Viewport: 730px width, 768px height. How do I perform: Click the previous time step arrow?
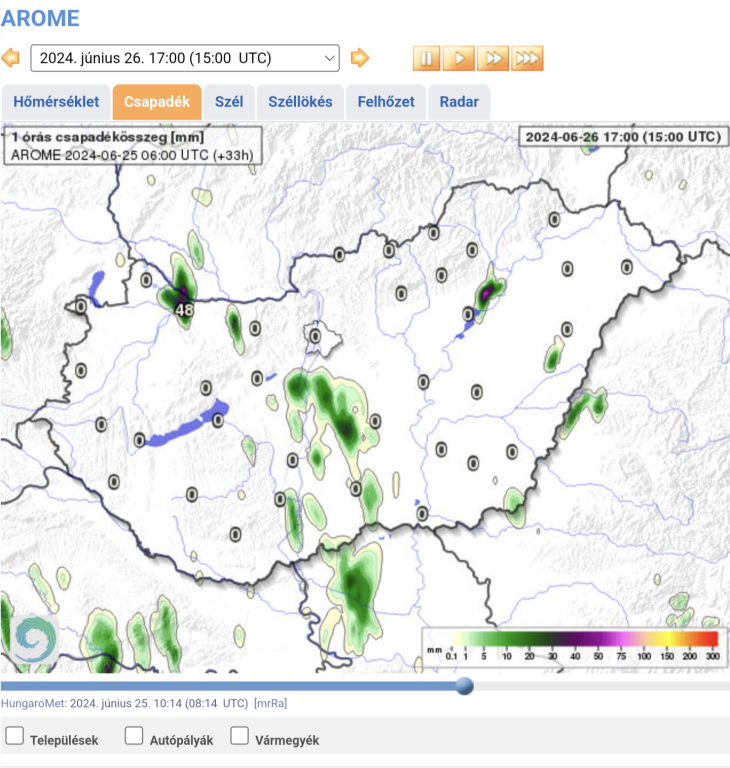(x=11, y=58)
